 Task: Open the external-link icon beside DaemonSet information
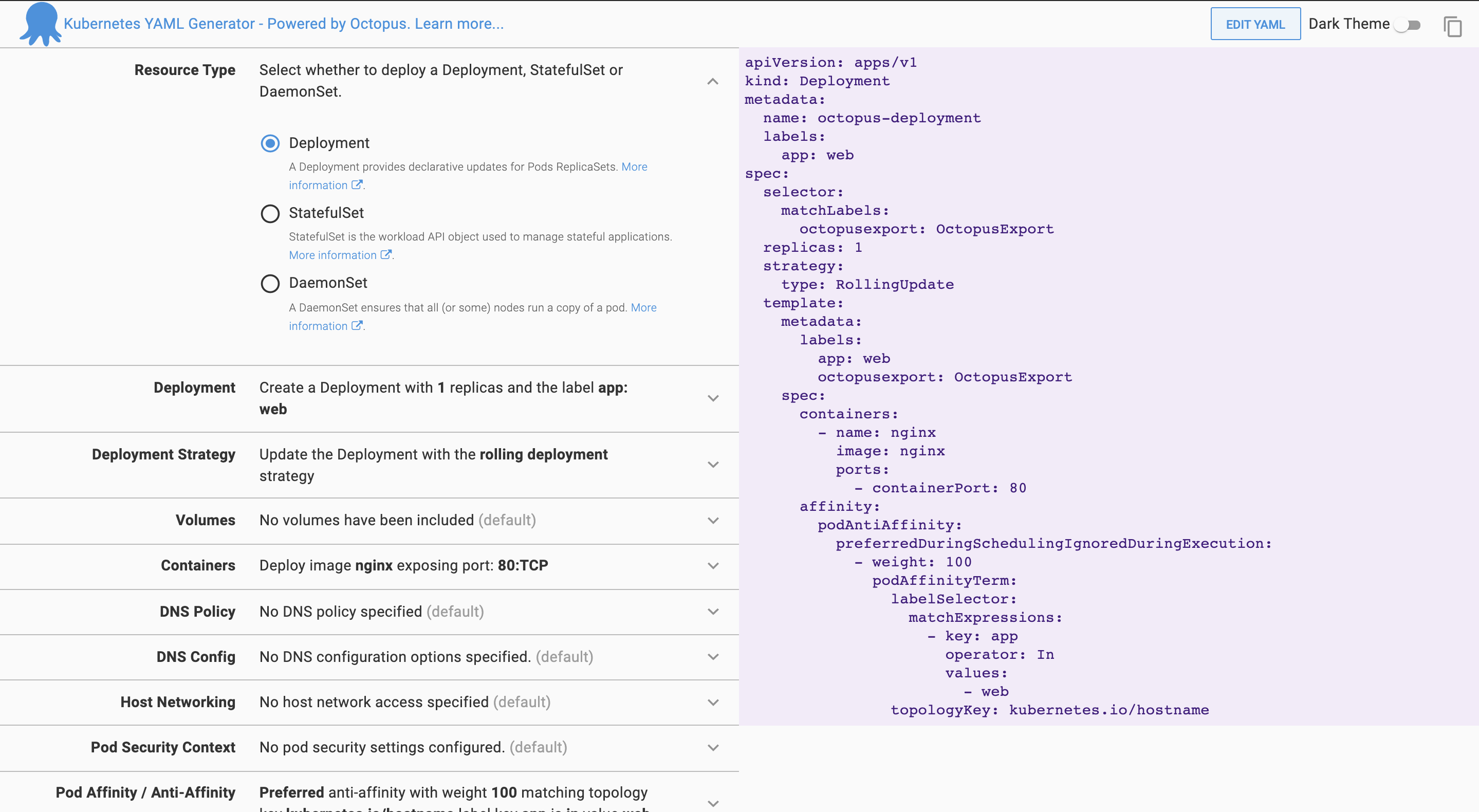(357, 326)
